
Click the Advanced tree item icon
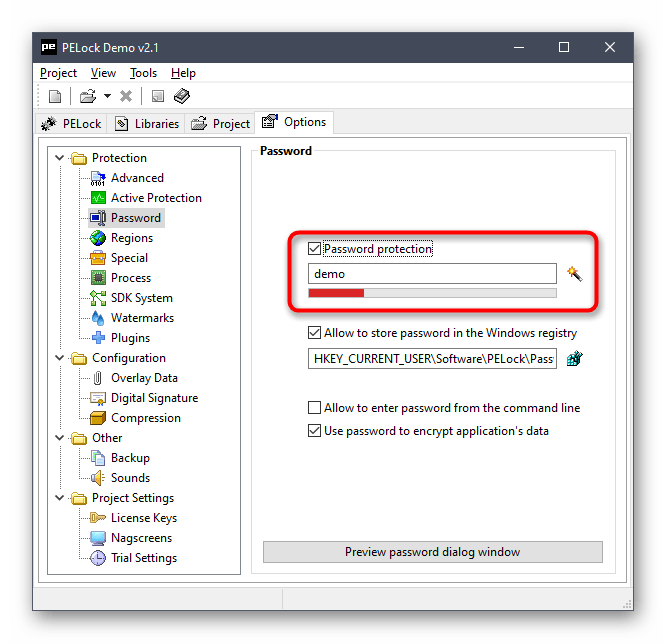98,178
